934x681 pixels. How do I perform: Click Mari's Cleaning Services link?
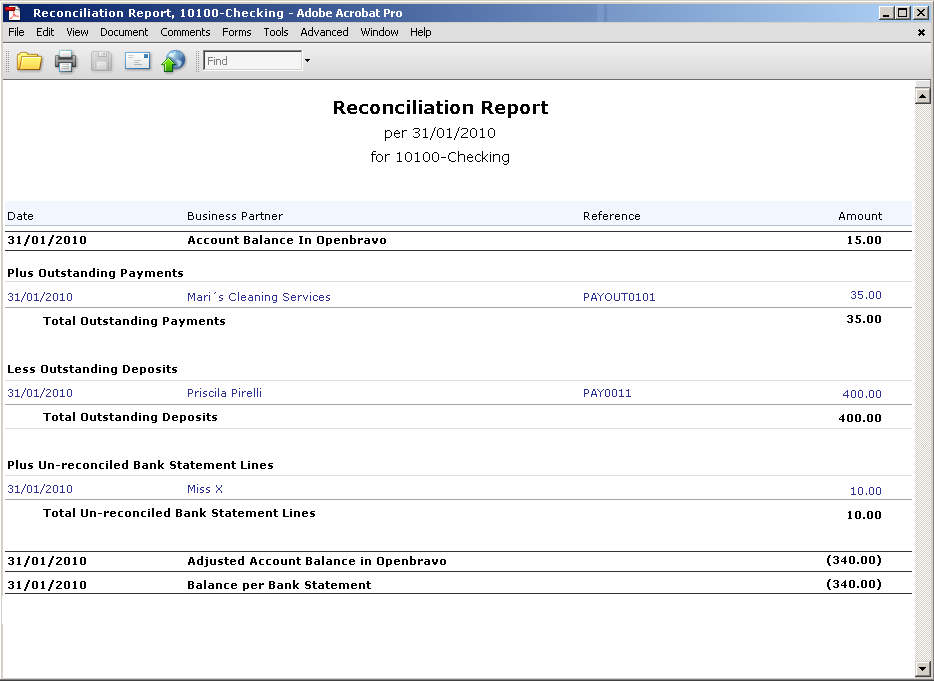(x=258, y=297)
